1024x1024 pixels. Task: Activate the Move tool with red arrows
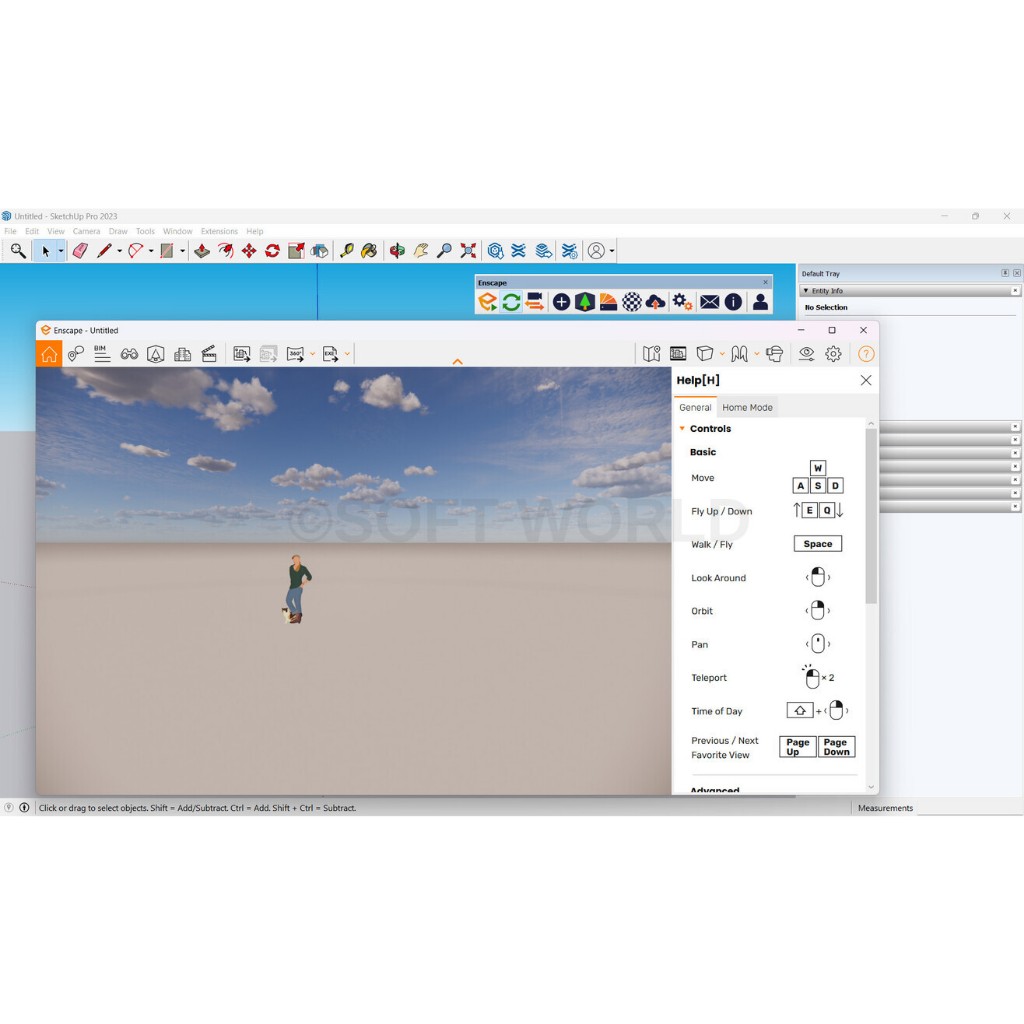click(249, 251)
